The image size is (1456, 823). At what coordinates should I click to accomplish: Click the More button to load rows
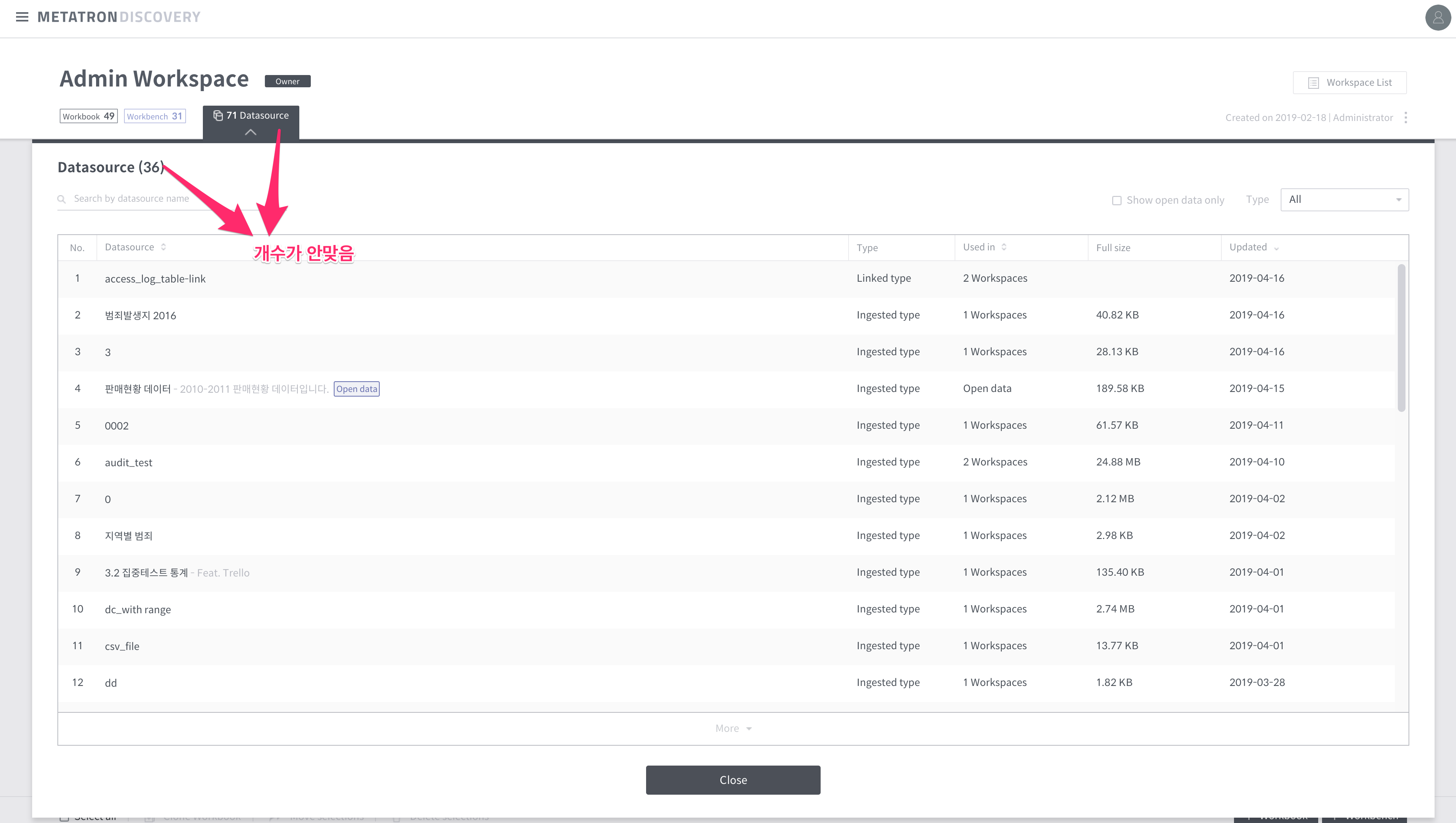[x=733, y=728]
